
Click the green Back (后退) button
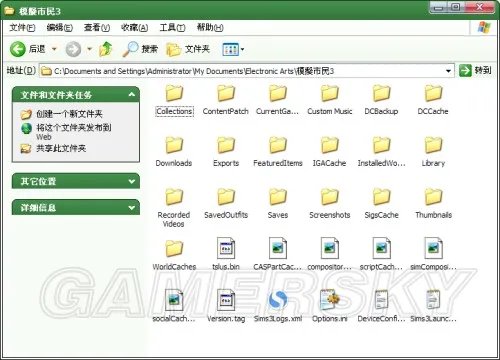(x=27, y=49)
